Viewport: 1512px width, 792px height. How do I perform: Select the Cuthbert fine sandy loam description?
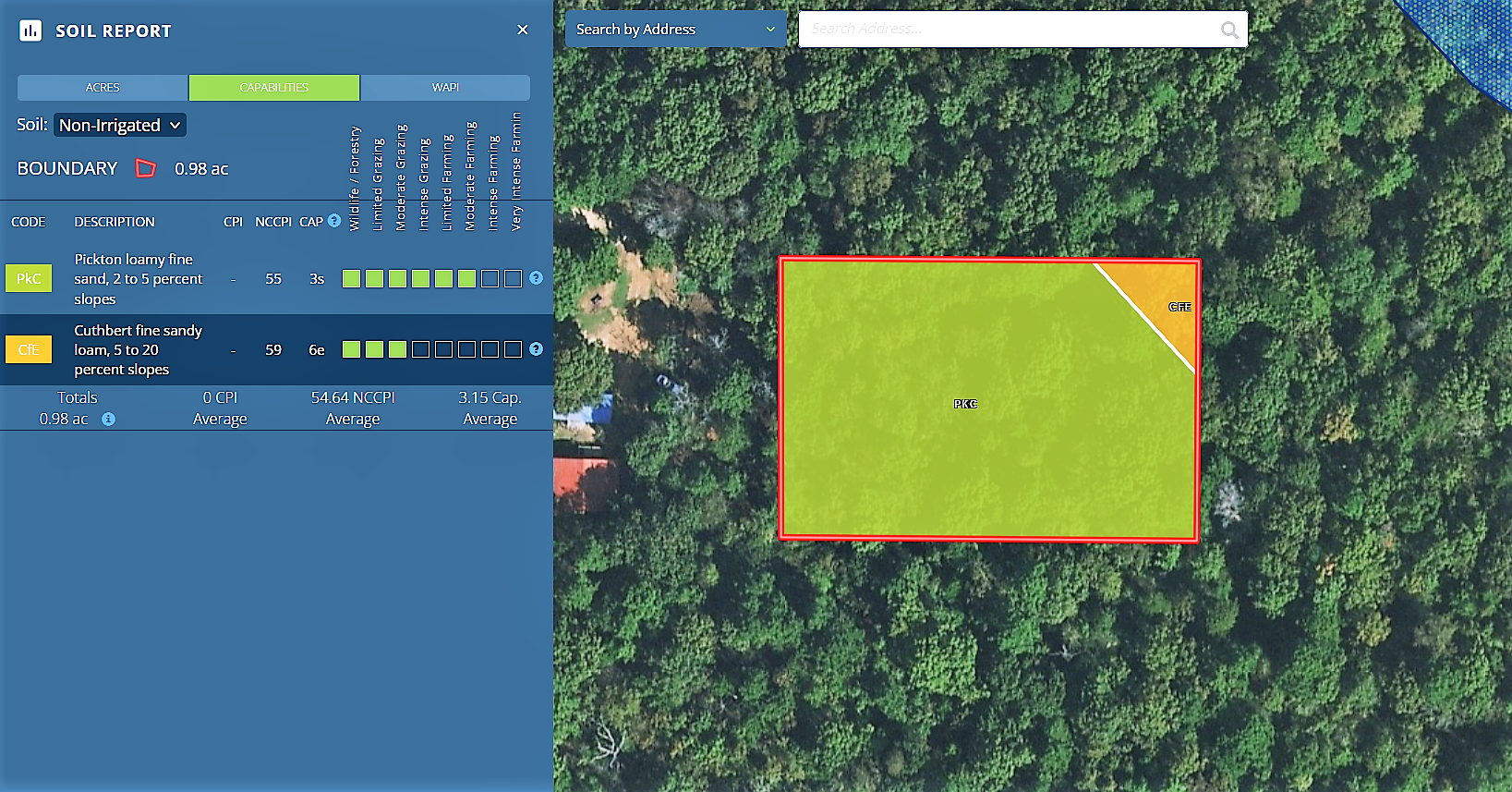(138, 349)
